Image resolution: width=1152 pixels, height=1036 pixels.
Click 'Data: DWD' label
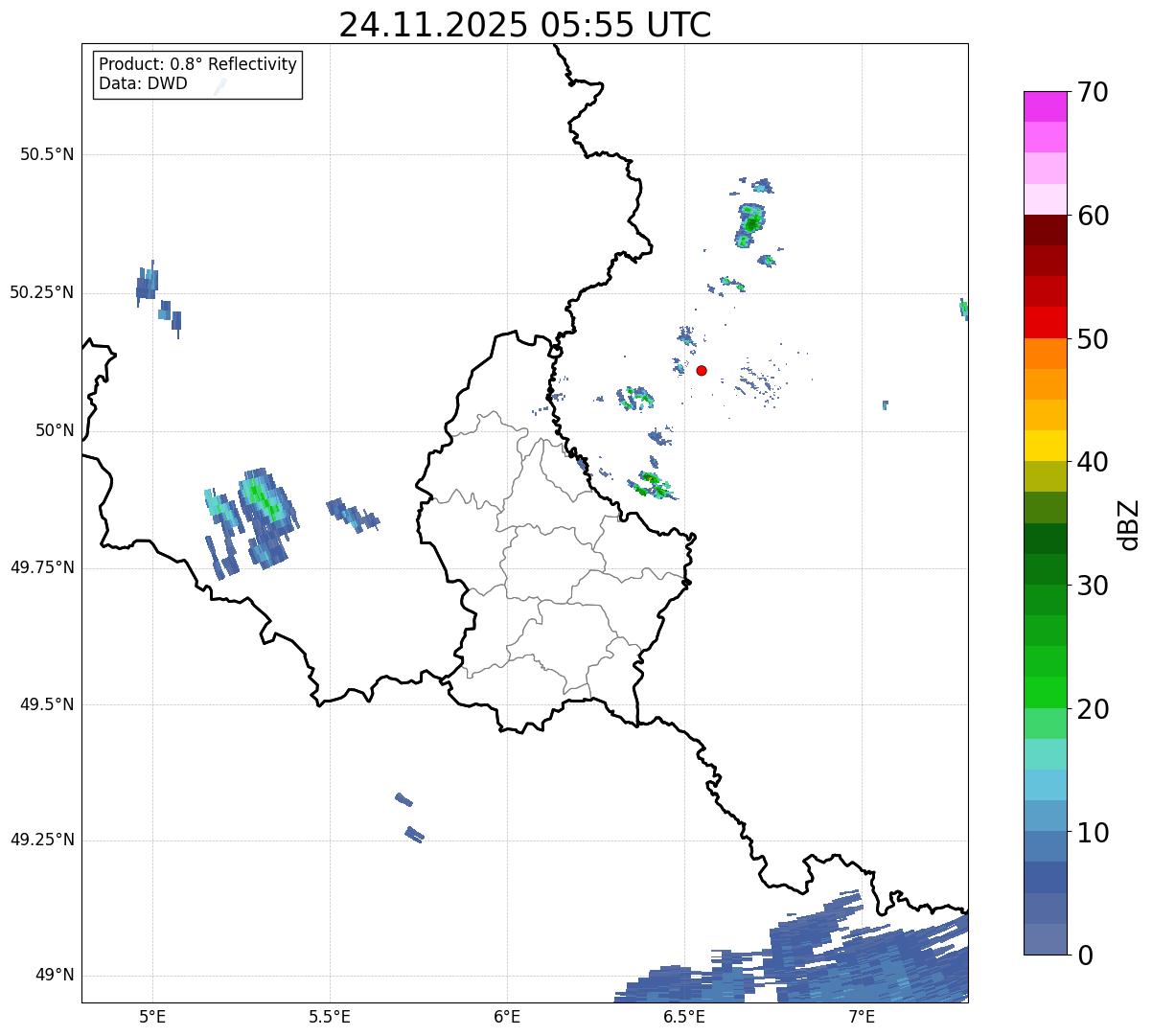pyautogui.click(x=143, y=83)
